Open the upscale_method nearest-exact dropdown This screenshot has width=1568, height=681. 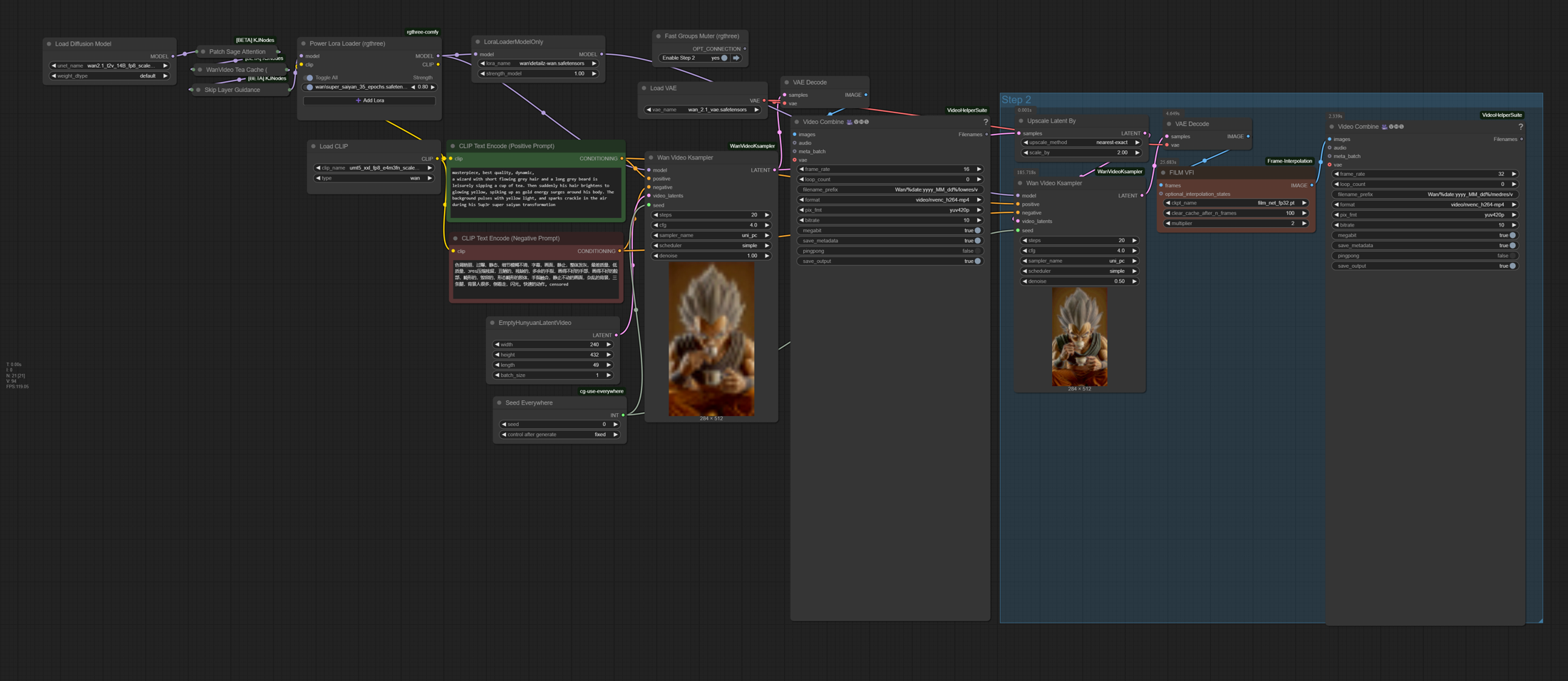[x=1081, y=142]
